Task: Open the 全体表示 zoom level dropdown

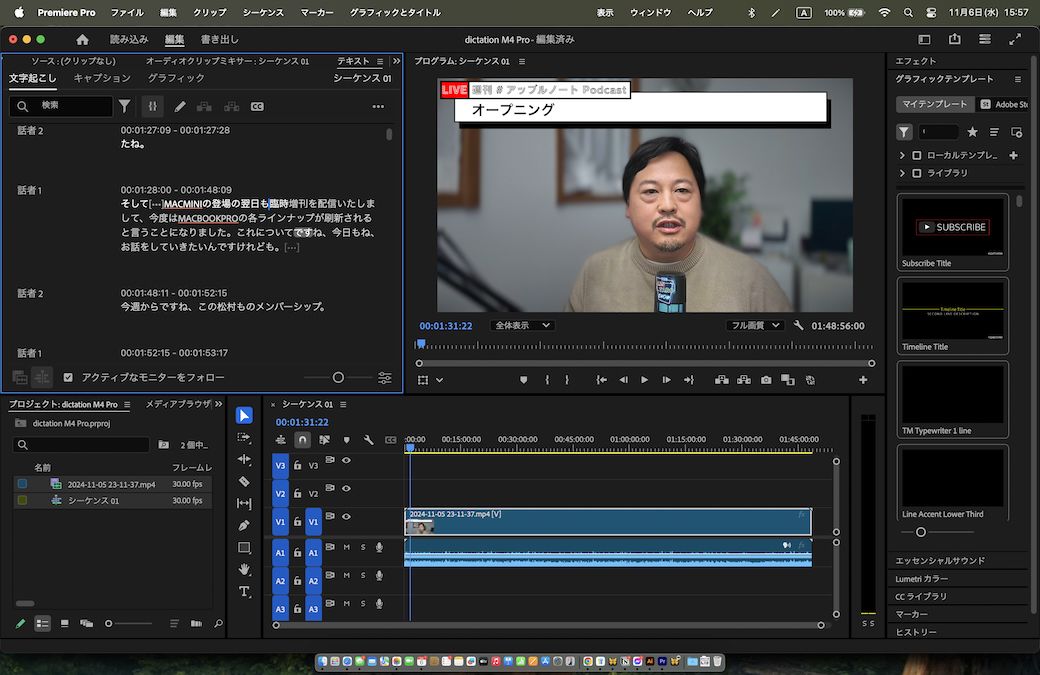Action: 521,326
